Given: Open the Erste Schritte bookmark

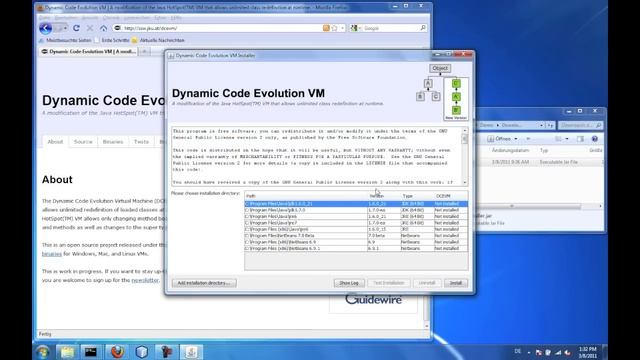Looking at the screenshot, I should tap(112, 40).
